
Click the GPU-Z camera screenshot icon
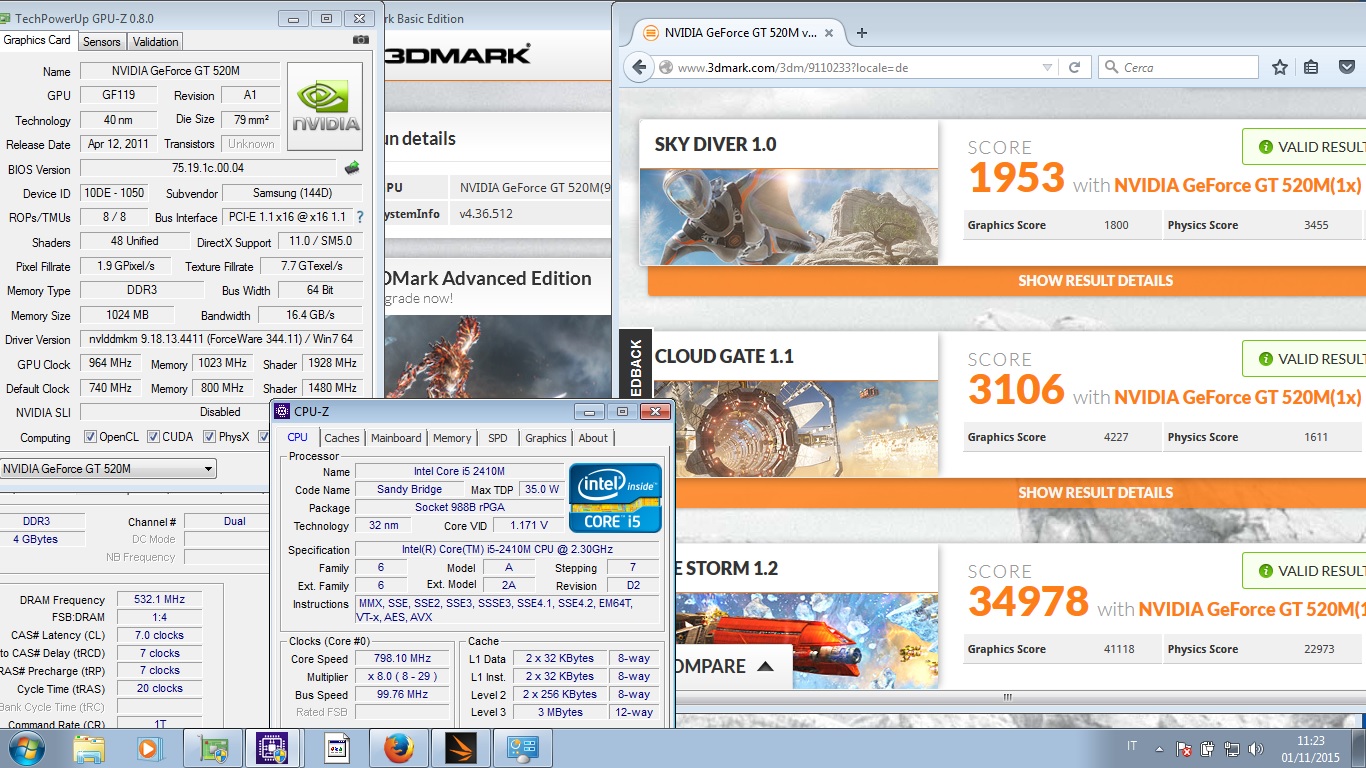[x=361, y=40]
